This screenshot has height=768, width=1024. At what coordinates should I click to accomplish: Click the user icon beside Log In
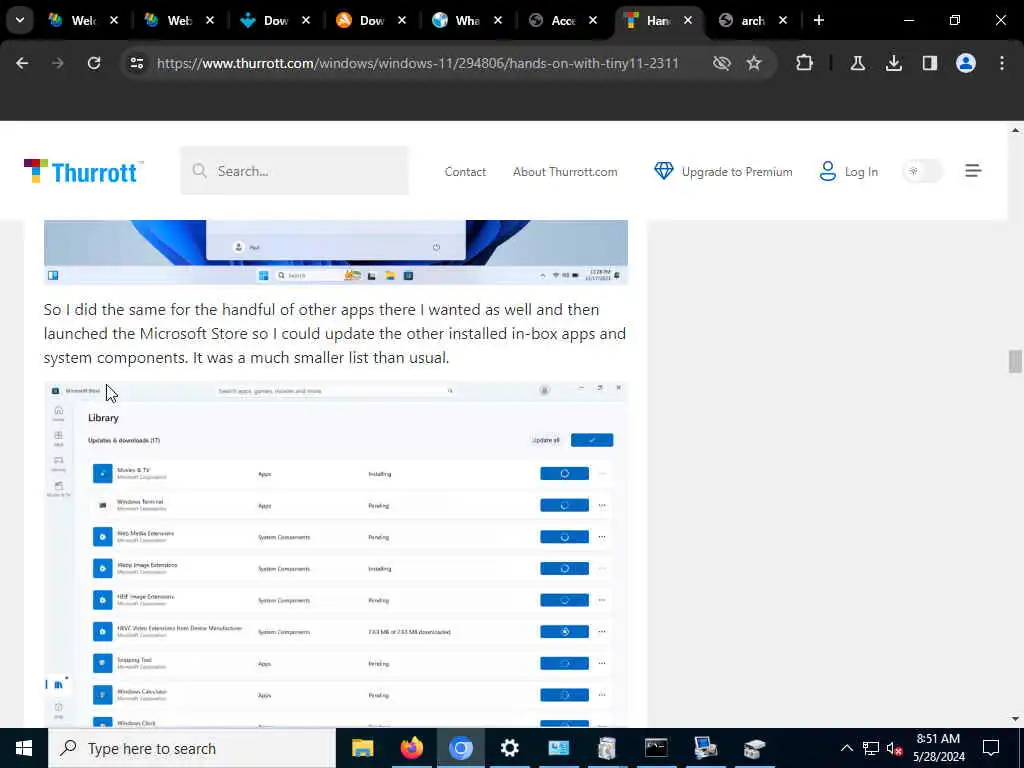827,171
